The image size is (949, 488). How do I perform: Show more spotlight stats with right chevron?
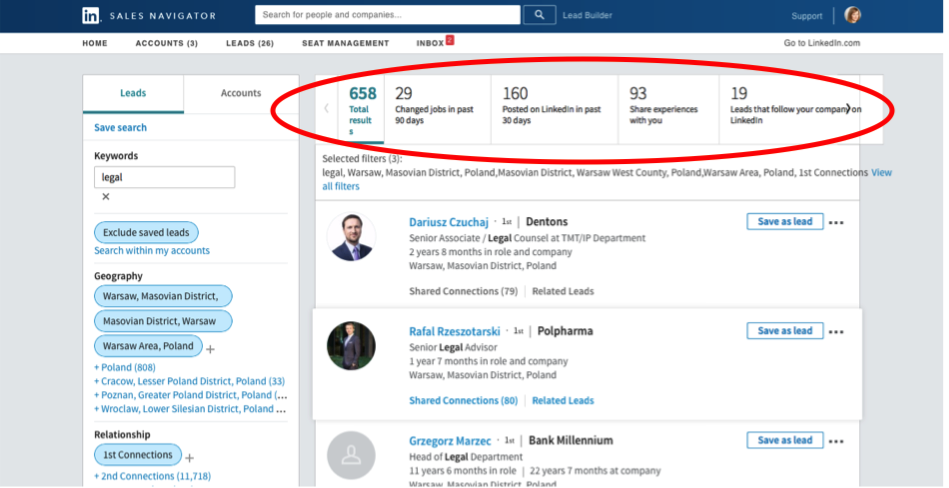pyautogui.click(x=849, y=108)
